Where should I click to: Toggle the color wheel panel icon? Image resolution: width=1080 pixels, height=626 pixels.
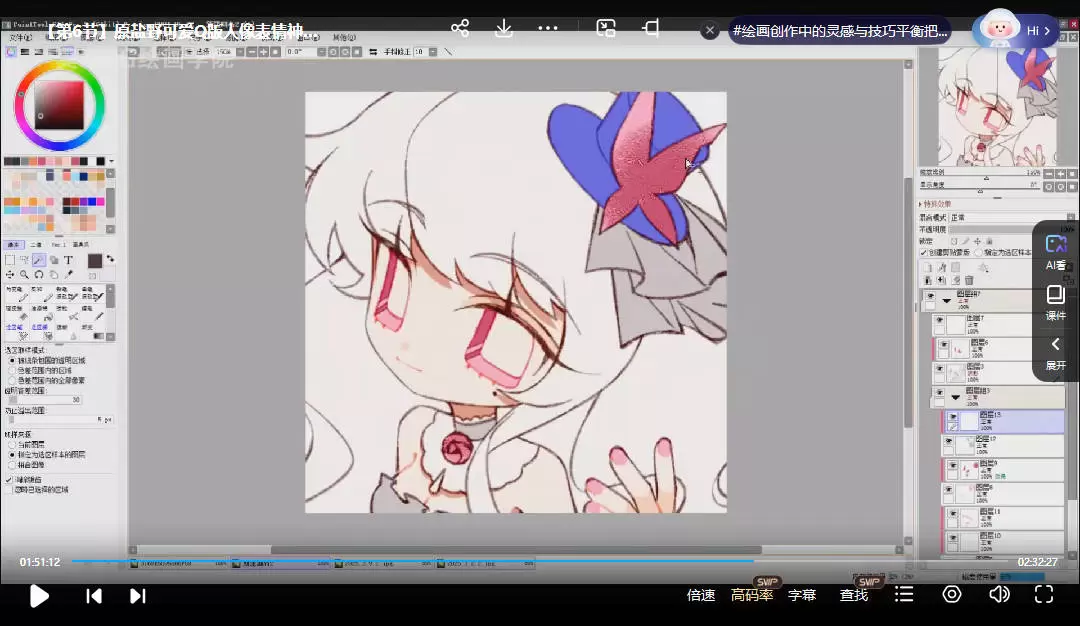pyautogui.click(x=11, y=52)
